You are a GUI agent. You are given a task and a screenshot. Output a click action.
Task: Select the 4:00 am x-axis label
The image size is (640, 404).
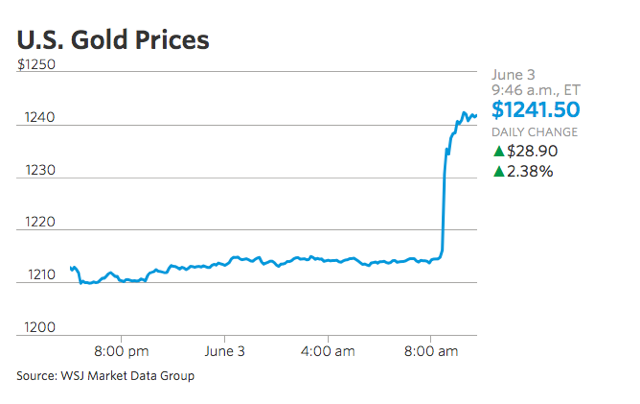point(326,352)
